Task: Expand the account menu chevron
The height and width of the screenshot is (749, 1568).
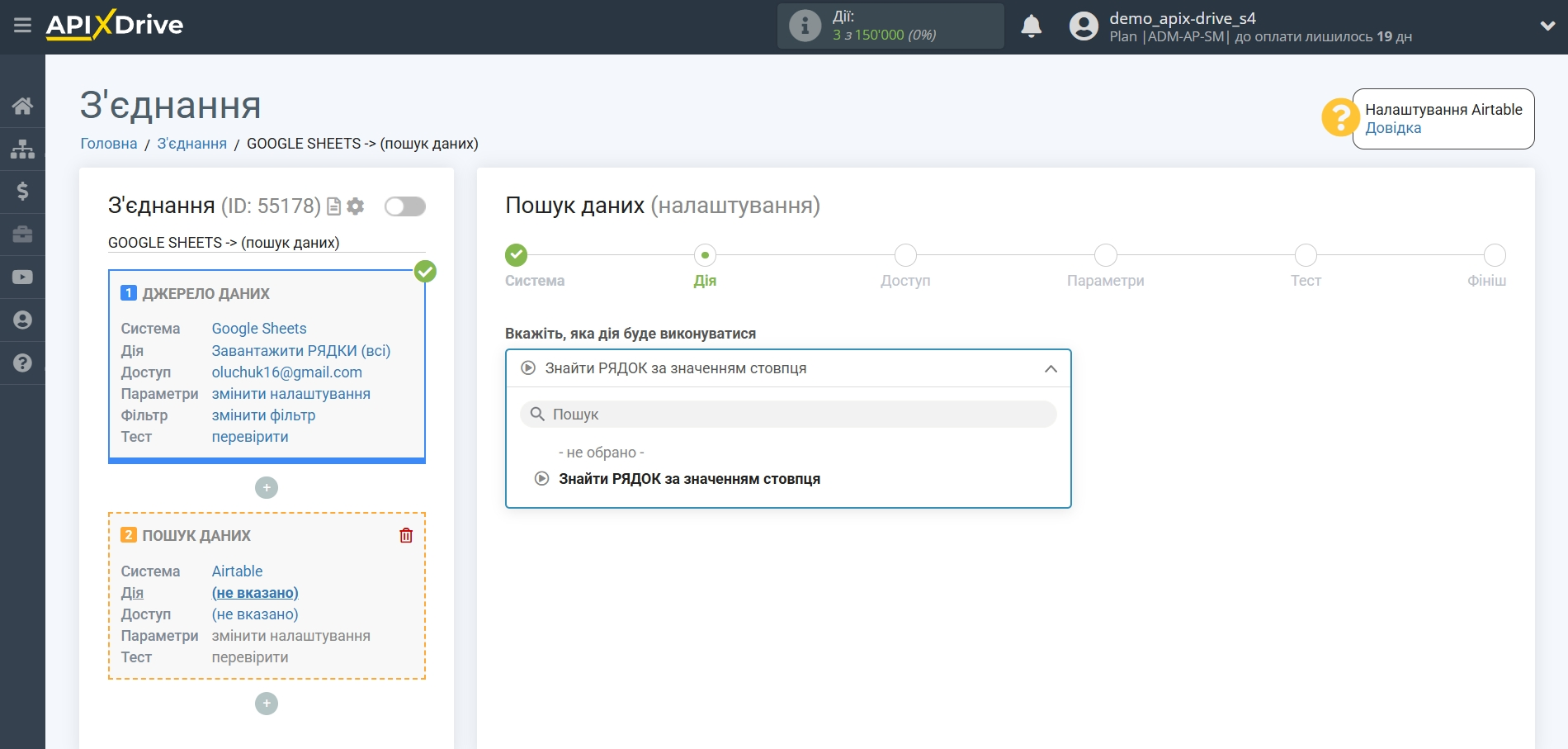Action: pos(1547,26)
